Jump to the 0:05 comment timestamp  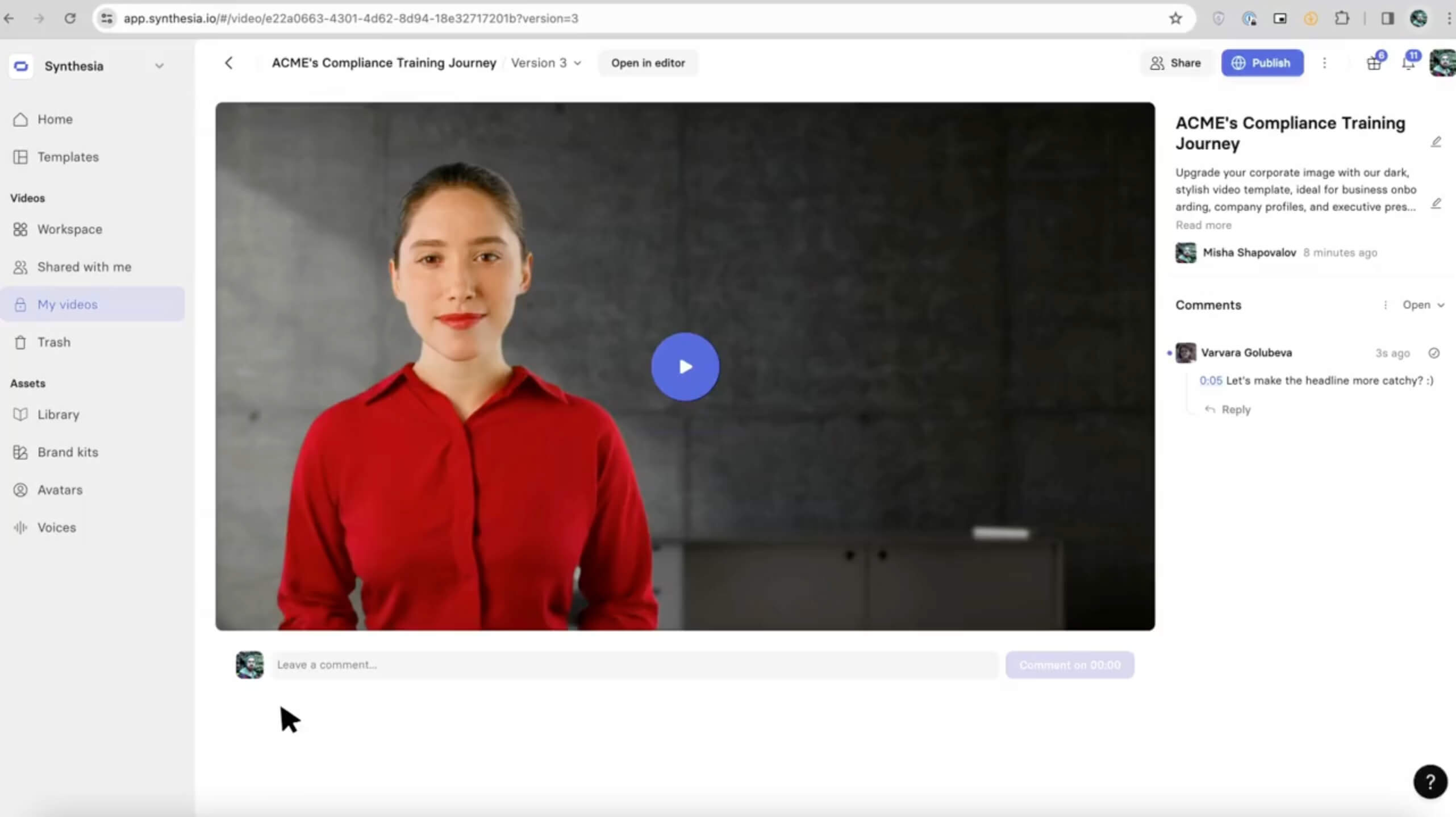1210,381
